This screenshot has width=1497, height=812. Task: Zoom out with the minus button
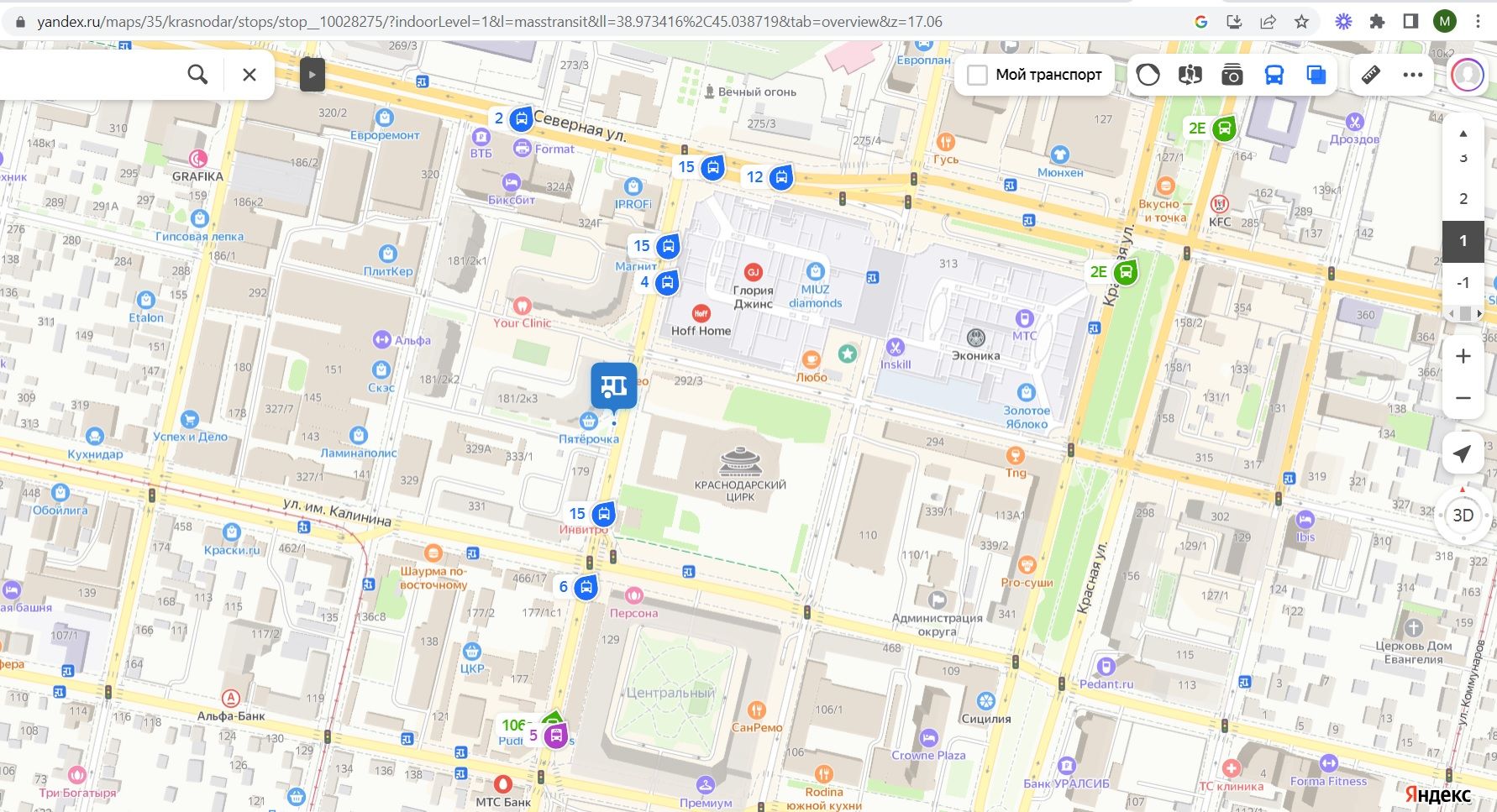click(x=1463, y=398)
